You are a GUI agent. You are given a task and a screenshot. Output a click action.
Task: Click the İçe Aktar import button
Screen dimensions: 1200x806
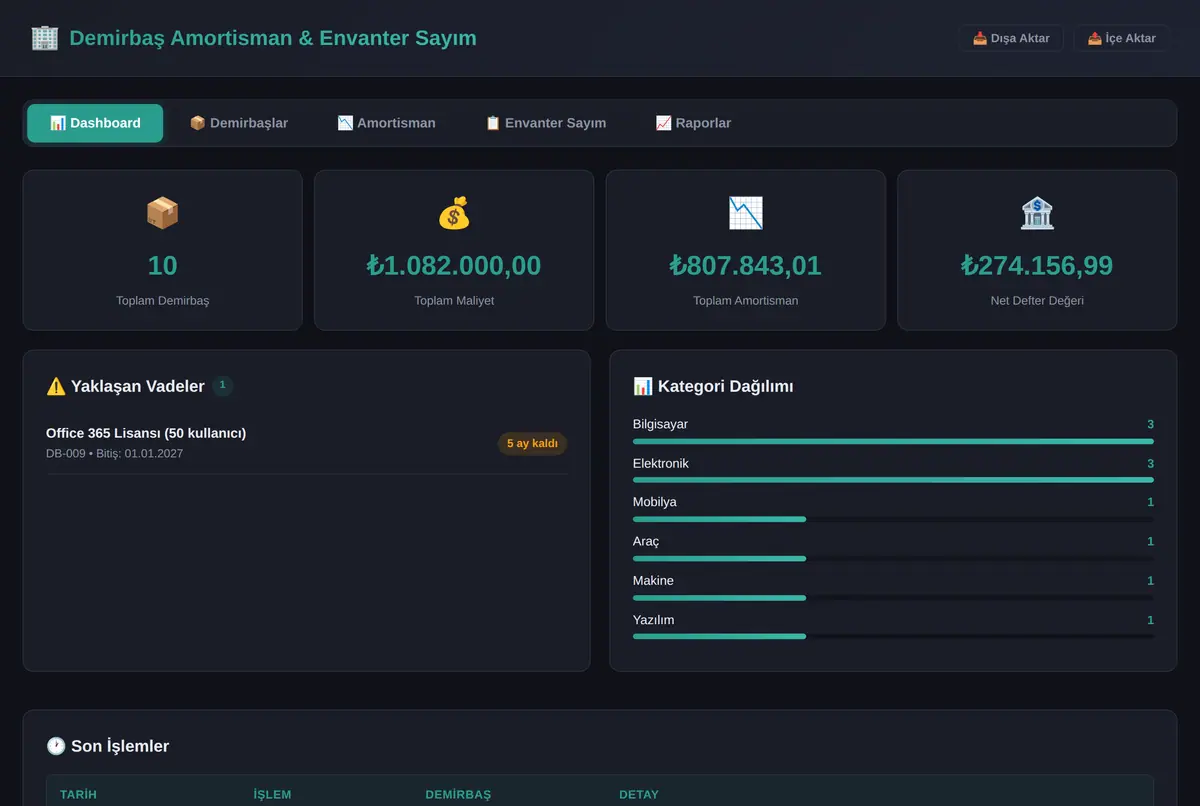(x=1121, y=38)
